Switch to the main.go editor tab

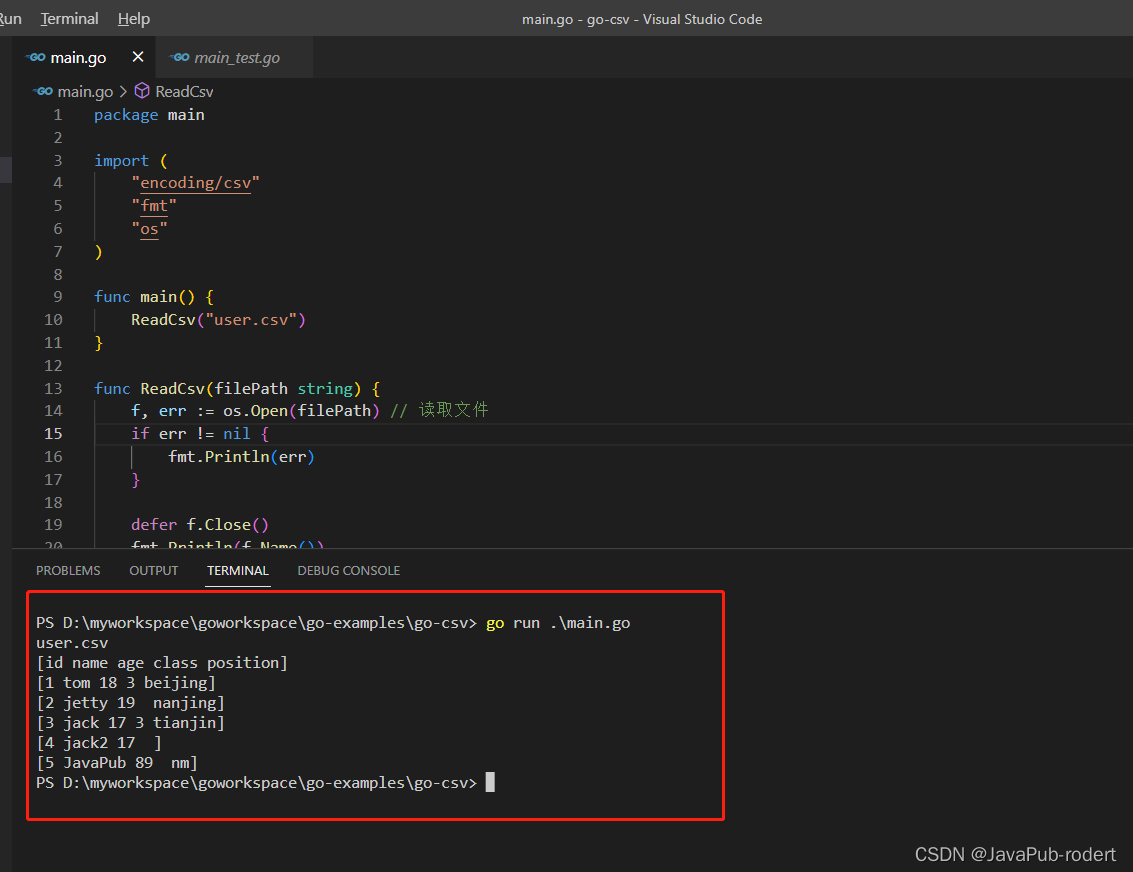click(78, 58)
